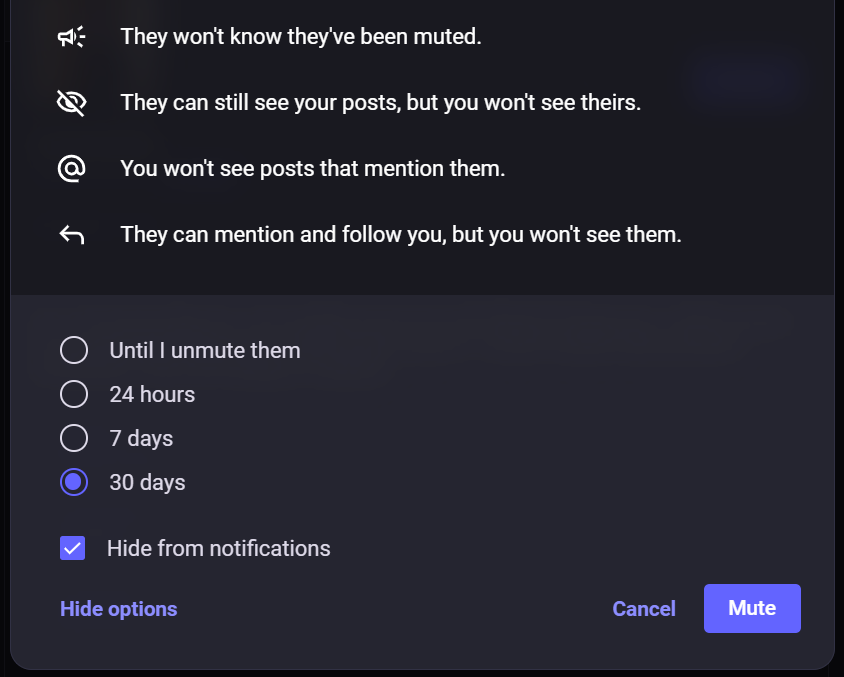Click the reply arrow icon
Screen dimensions: 844x677
(72, 235)
